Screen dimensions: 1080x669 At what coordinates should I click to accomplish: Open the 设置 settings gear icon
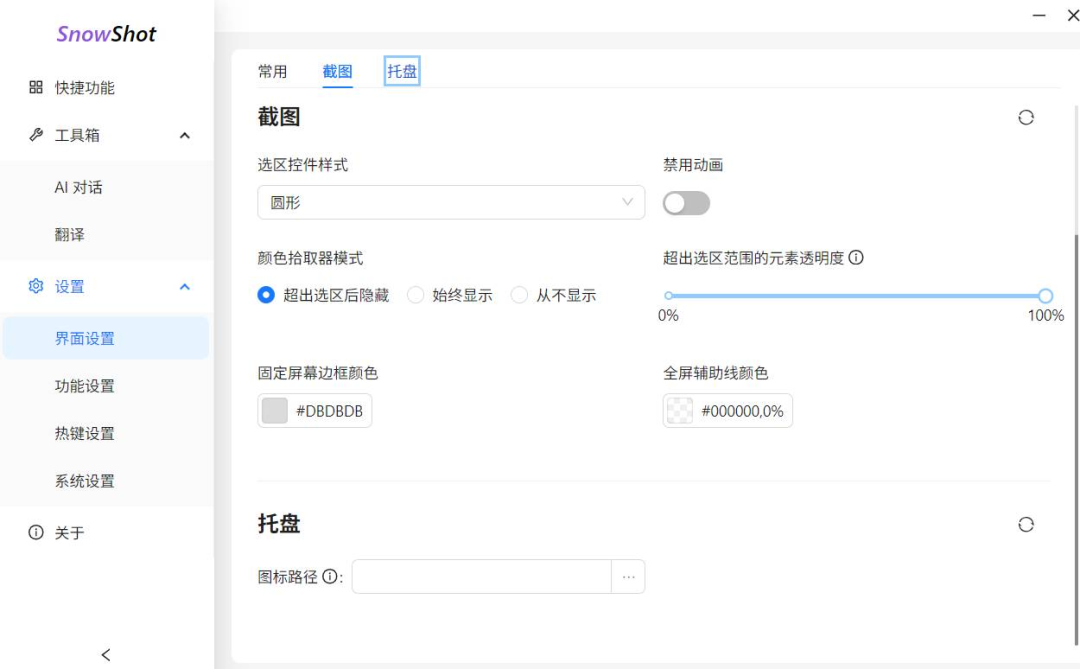click(x=35, y=286)
